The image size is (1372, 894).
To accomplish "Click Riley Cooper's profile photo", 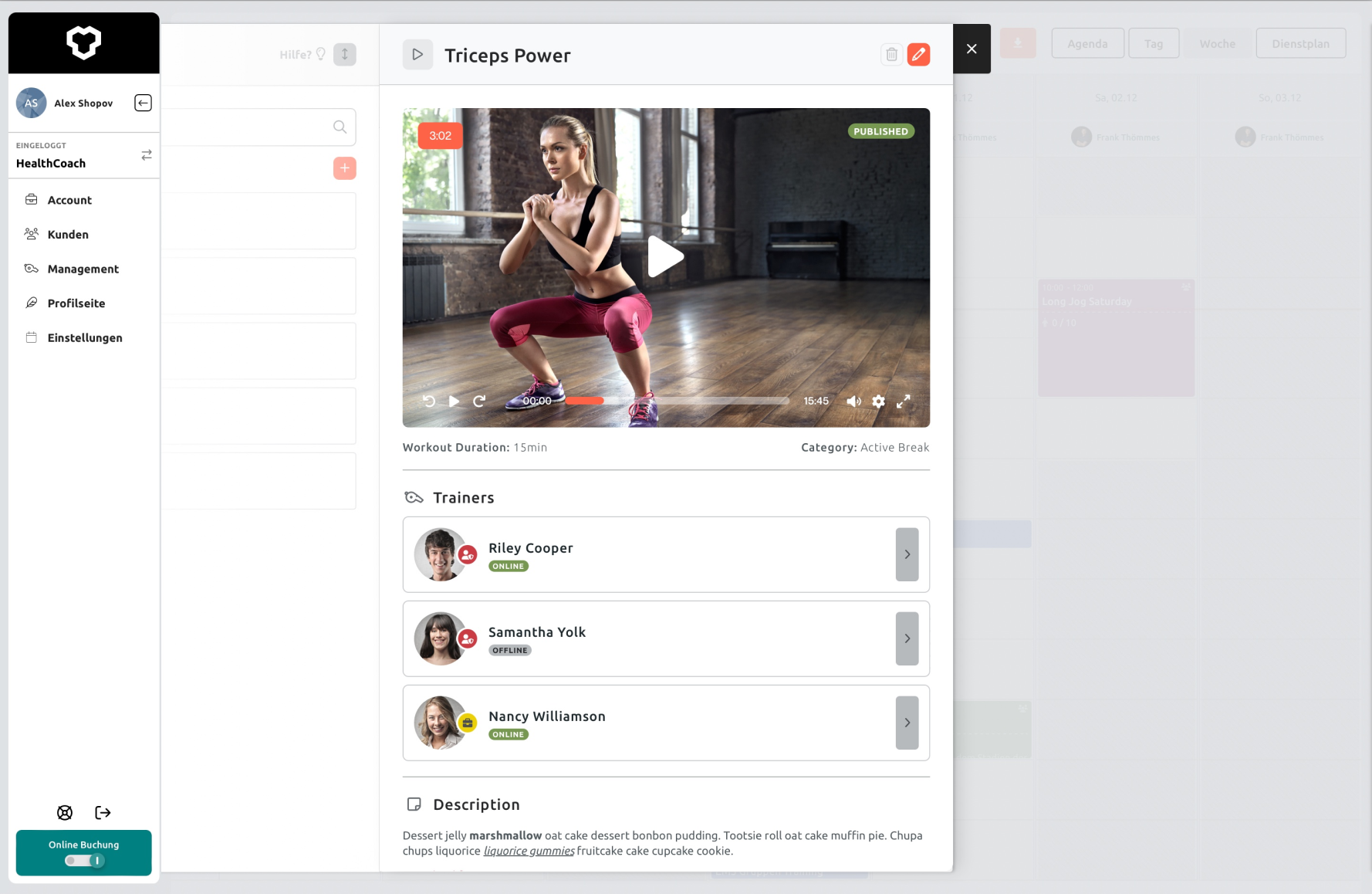I will click(x=441, y=554).
